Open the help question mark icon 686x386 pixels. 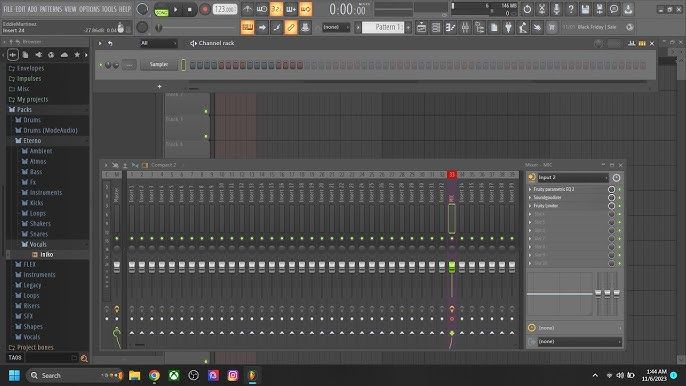point(570,9)
